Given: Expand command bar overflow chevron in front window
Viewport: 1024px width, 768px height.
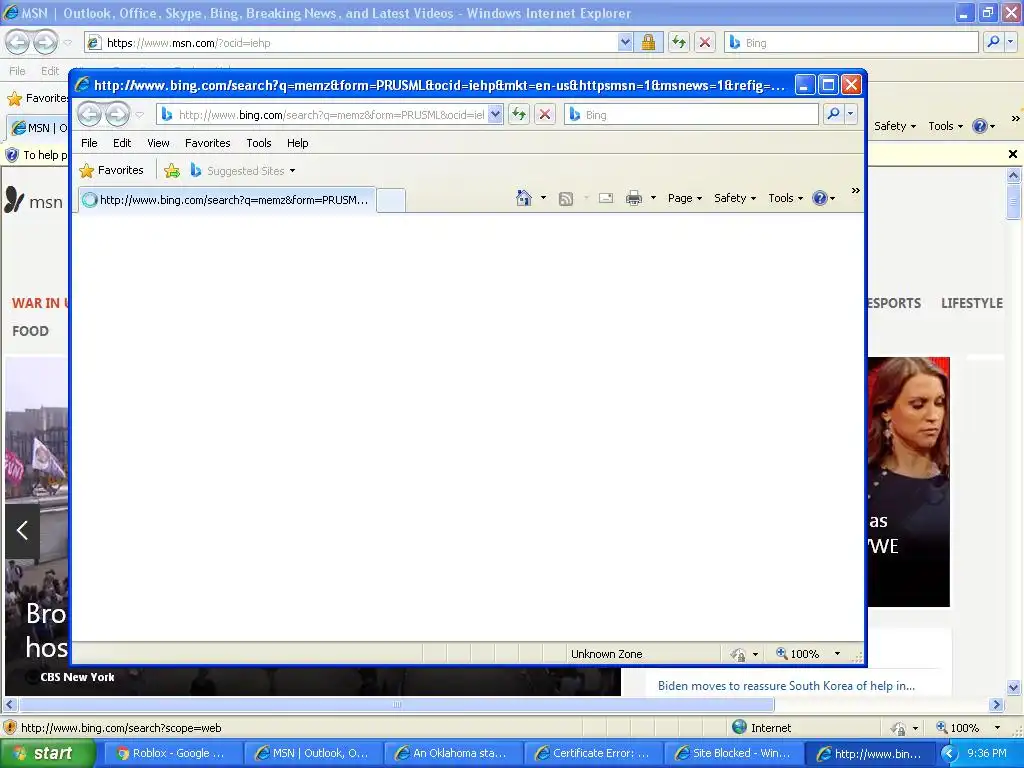Looking at the screenshot, I should pyautogui.click(x=856, y=191).
